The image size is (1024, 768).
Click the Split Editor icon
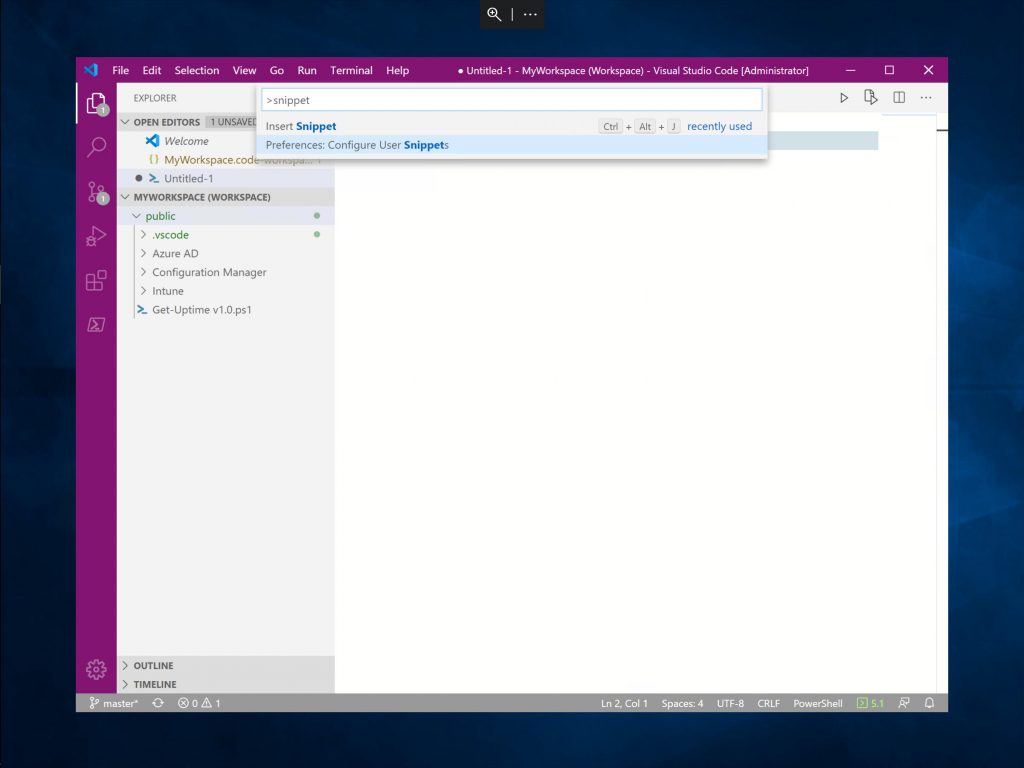pyautogui.click(x=899, y=98)
